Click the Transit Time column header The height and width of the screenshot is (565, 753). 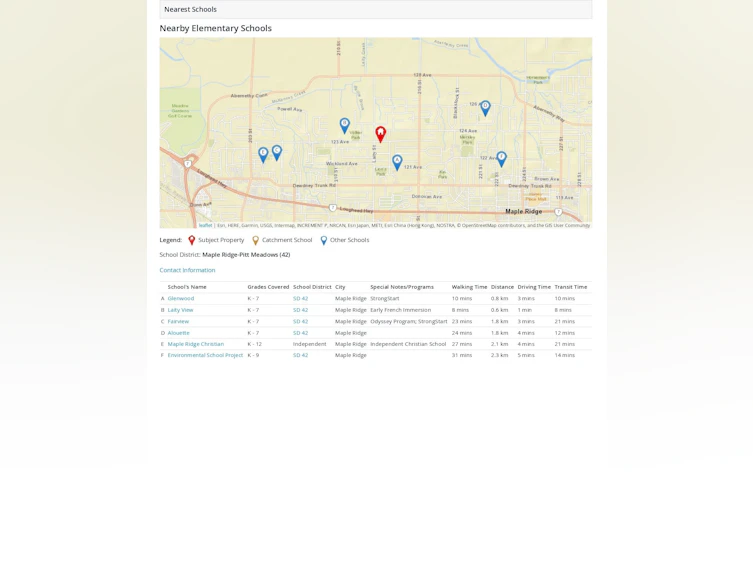(x=571, y=287)
